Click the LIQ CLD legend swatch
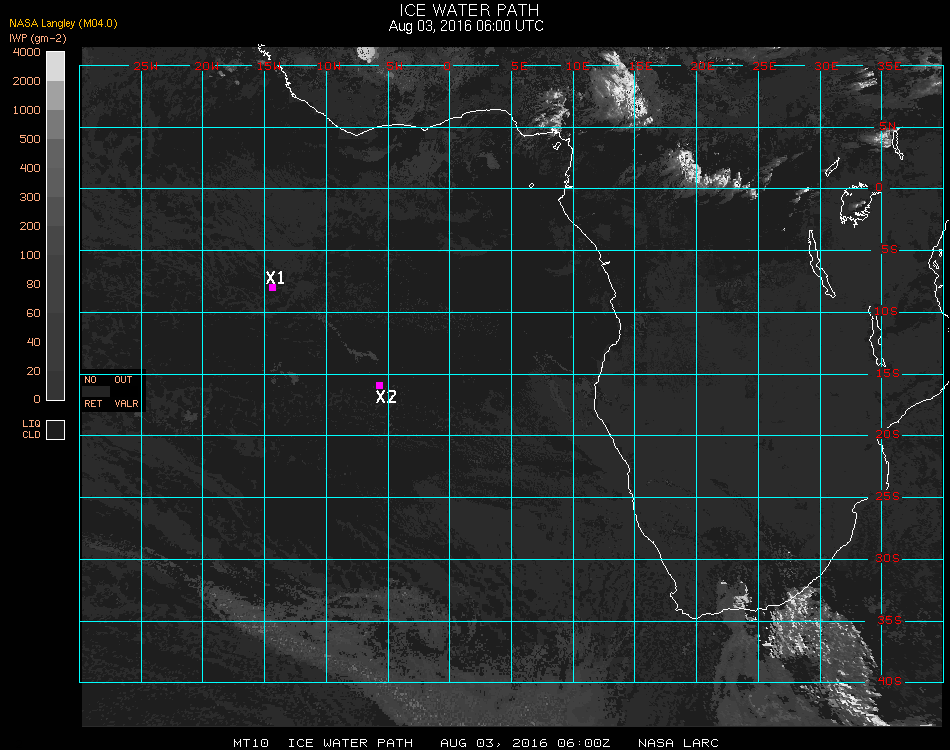Viewport: 950px width, 750px height. pyautogui.click(x=56, y=429)
